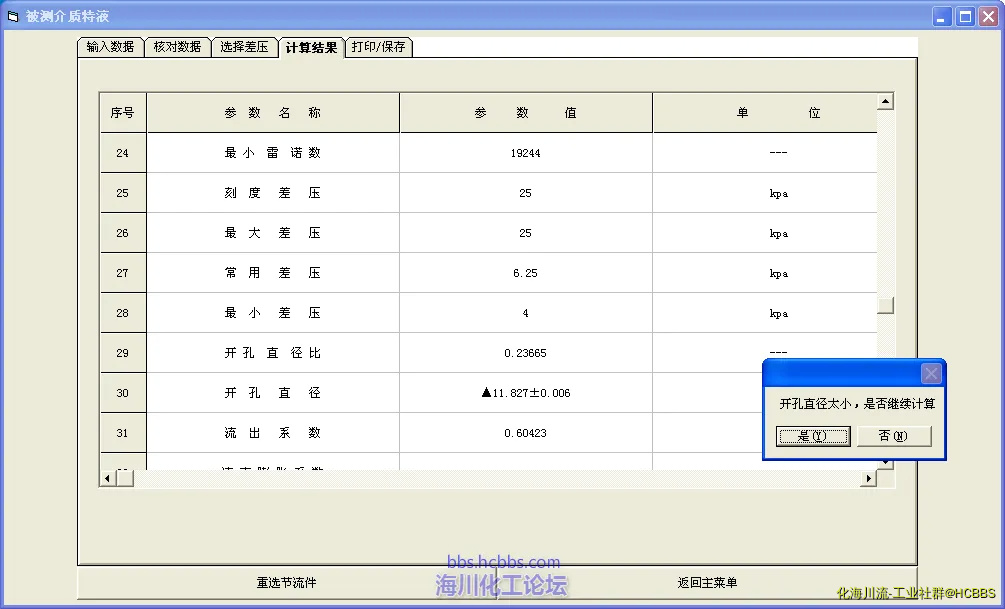The height and width of the screenshot is (609, 1005).
Task: Open the 核对数据 tab
Action: (177, 47)
